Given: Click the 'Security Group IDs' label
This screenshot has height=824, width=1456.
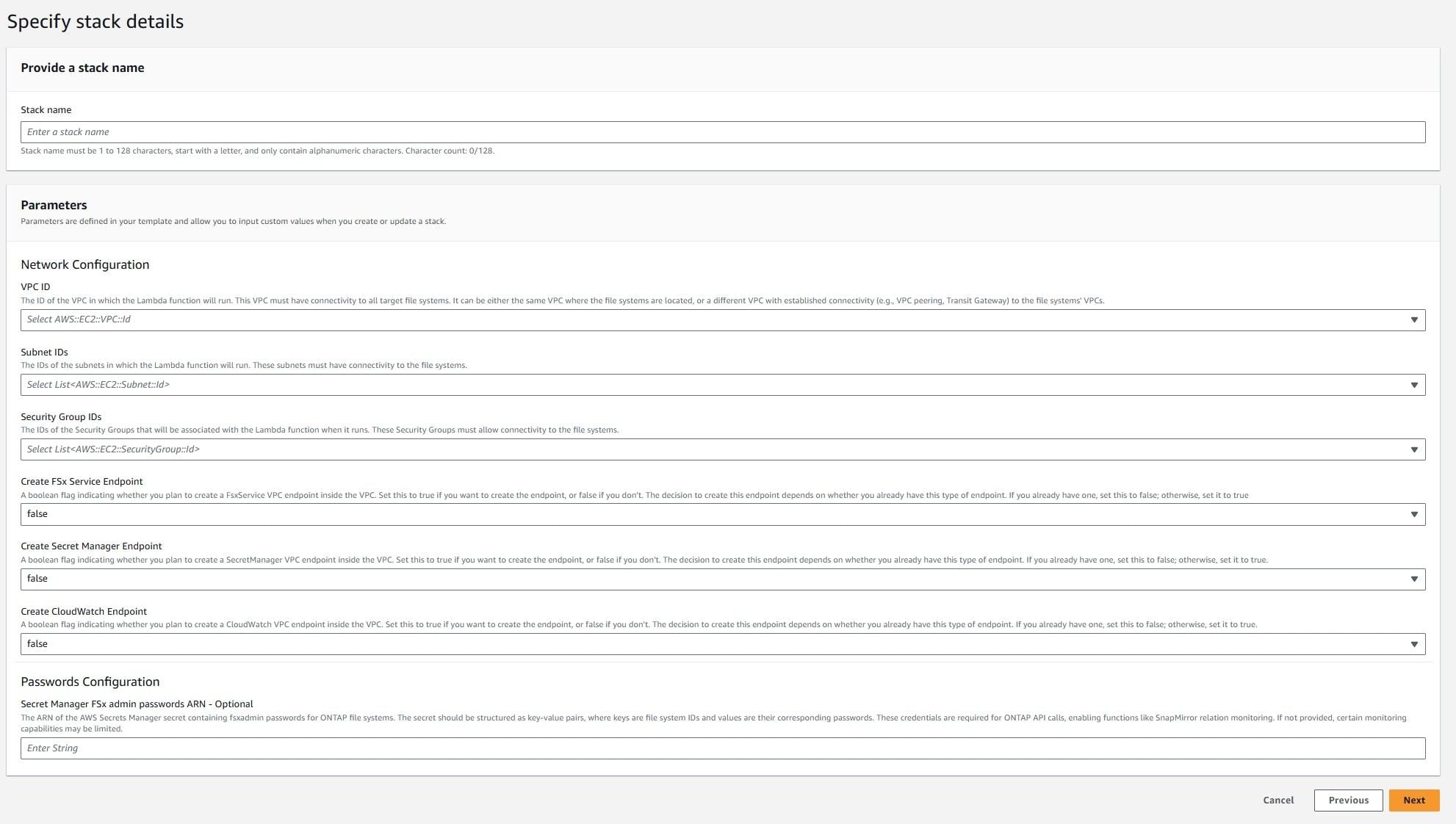Looking at the screenshot, I should click(x=61, y=417).
